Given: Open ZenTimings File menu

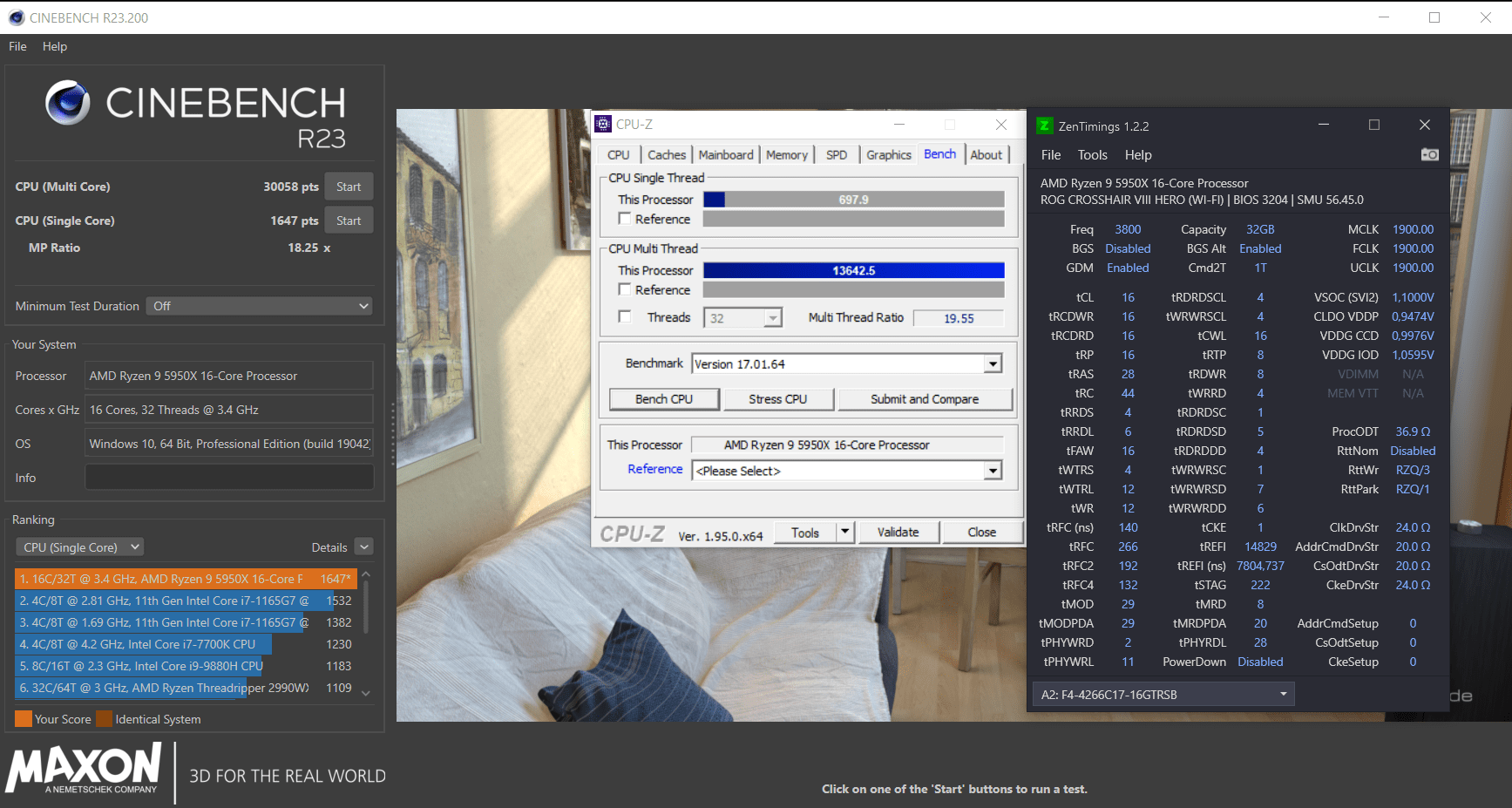Looking at the screenshot, I should coord(1051,154).
